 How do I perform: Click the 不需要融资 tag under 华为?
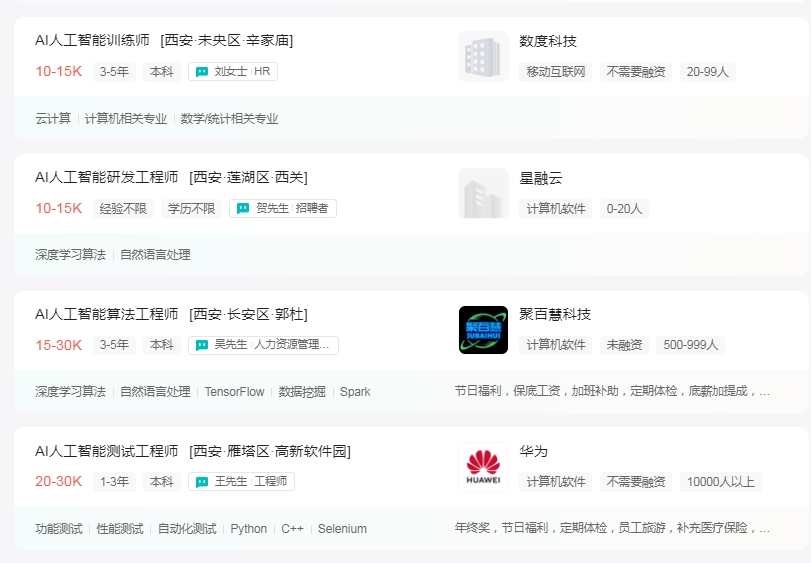click(x=636, y=482)
